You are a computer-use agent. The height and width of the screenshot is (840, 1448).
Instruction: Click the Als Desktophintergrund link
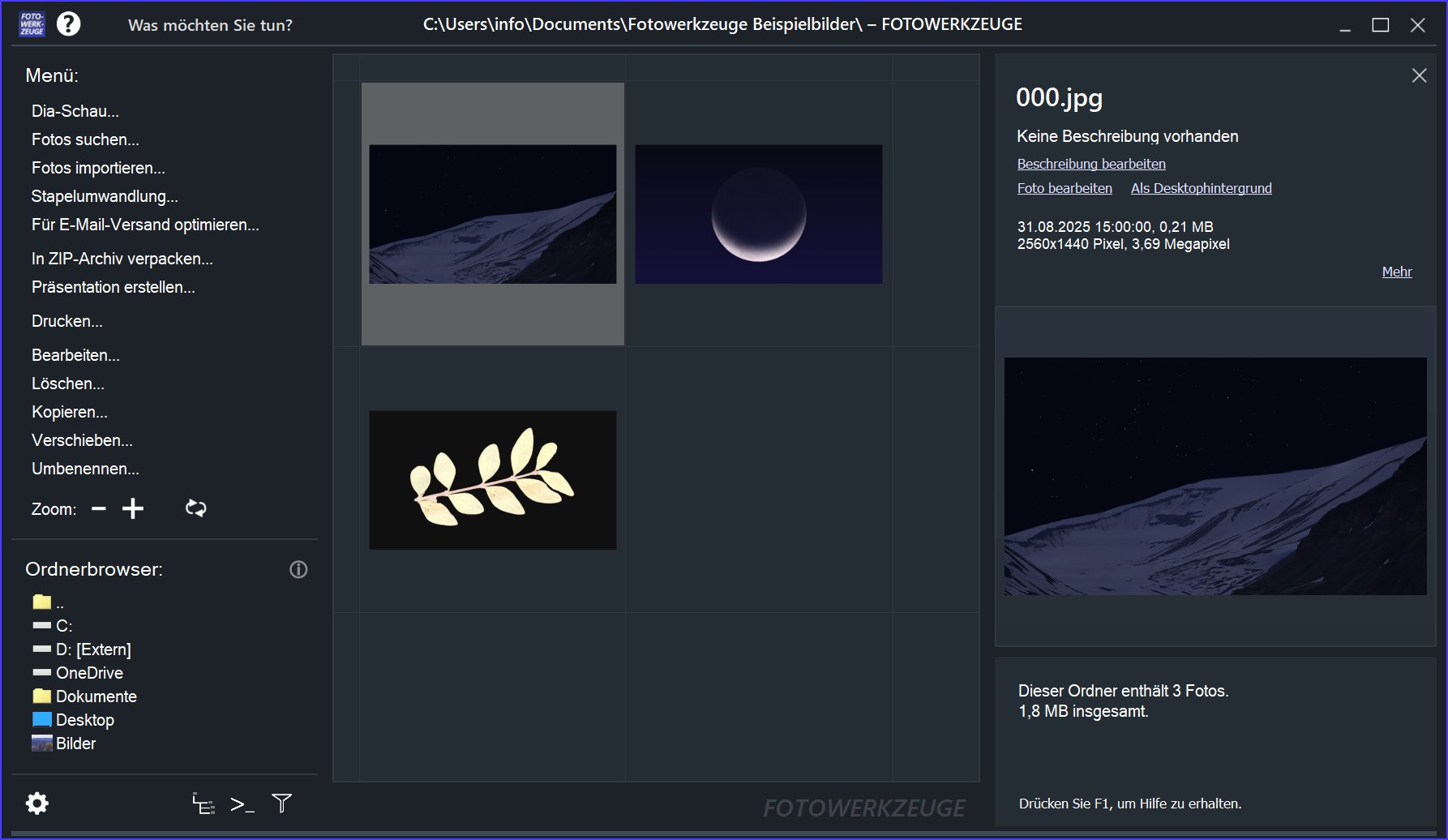pyautogui.click(x=1201, y=188)
